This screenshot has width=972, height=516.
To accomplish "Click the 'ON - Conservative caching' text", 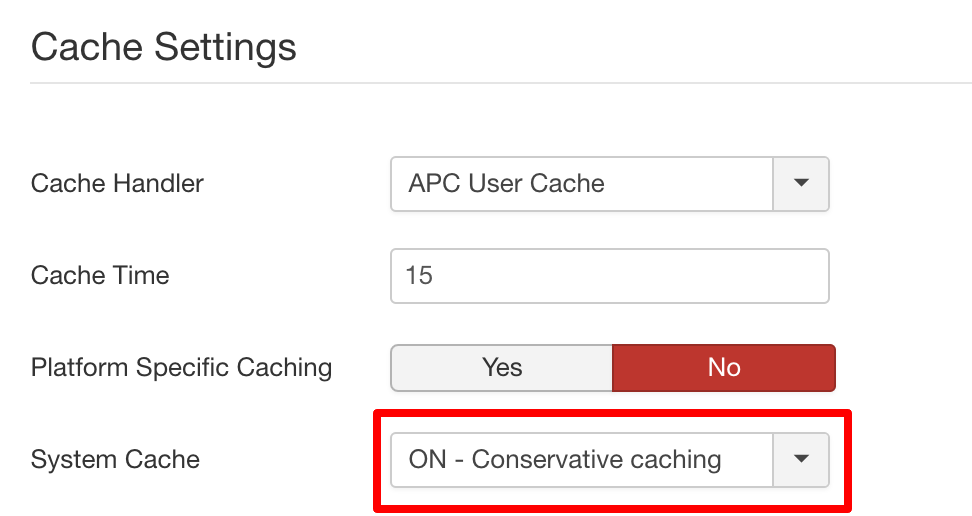I will click(x=564, y=460).
